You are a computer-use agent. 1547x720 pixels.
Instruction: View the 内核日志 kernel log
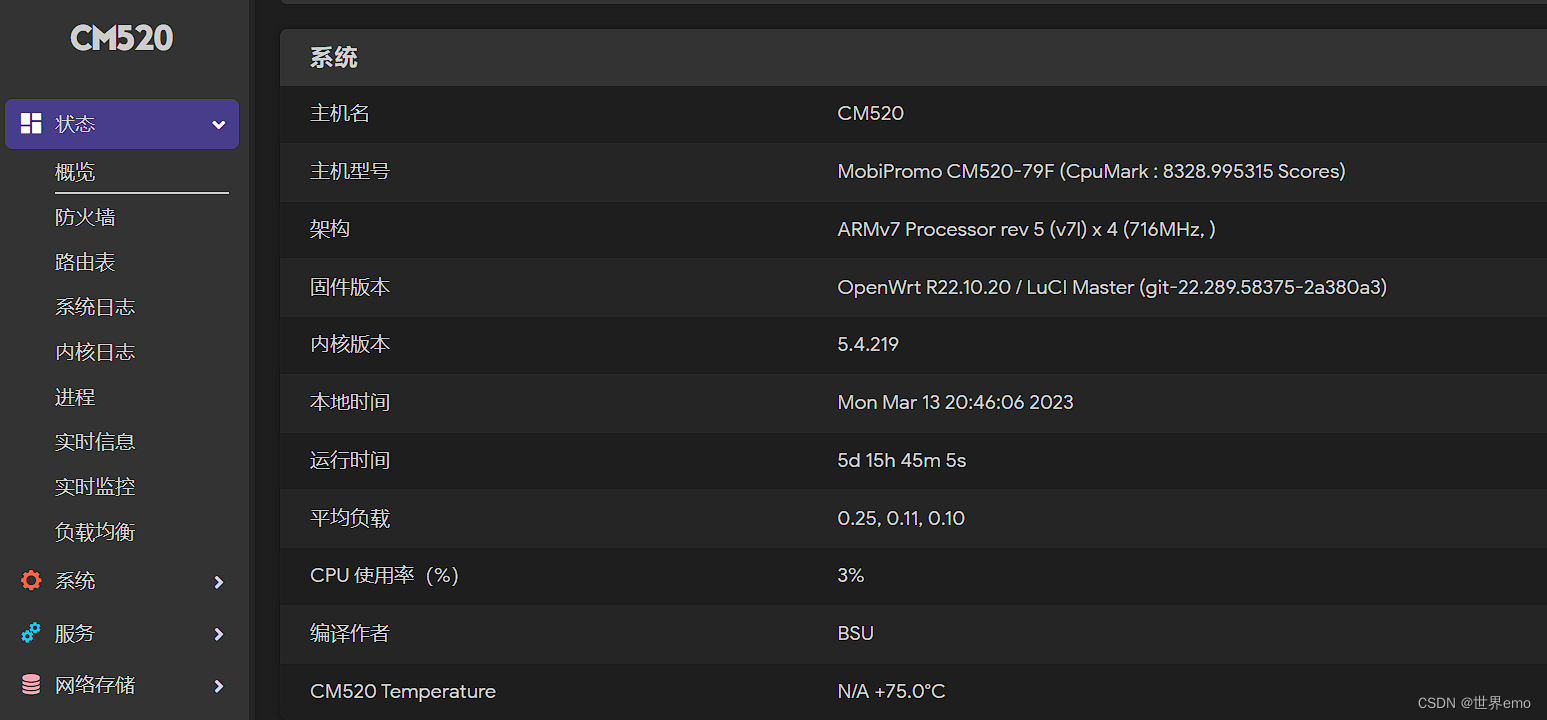point(95,352)
